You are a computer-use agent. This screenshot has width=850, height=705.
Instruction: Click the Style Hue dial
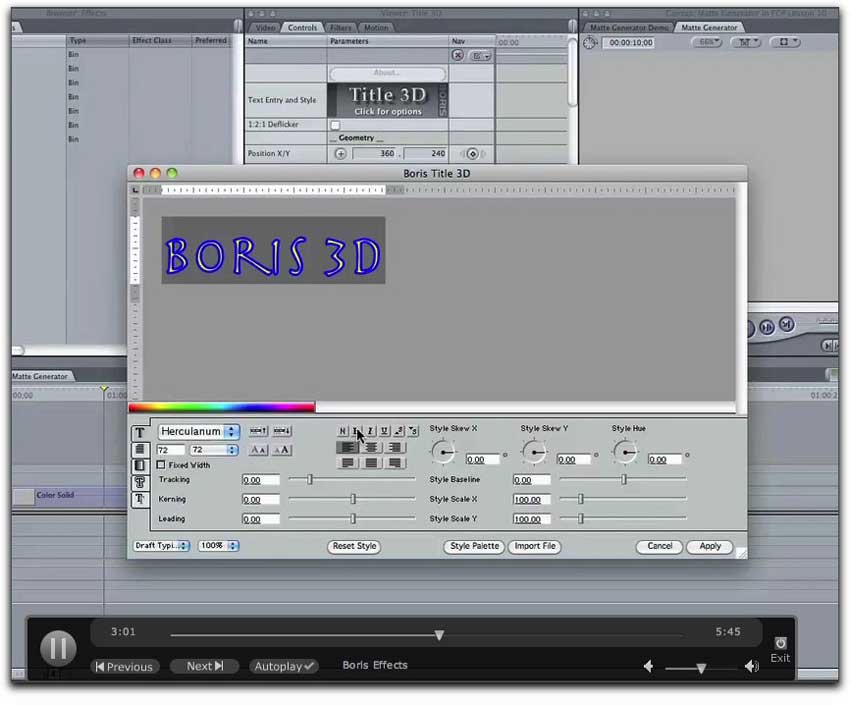point(625,452)
